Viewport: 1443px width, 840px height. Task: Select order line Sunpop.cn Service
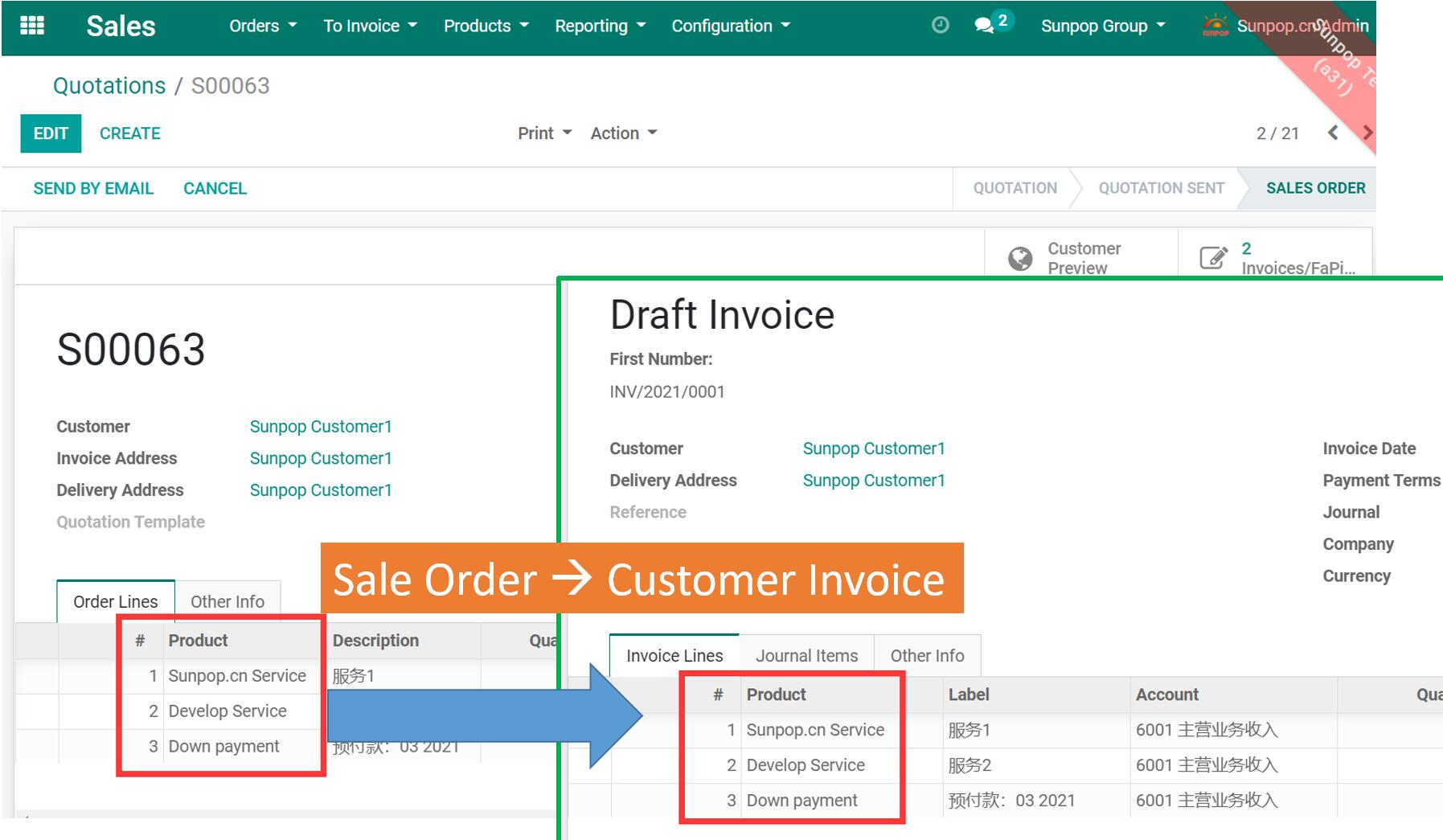tap(237, 676)
